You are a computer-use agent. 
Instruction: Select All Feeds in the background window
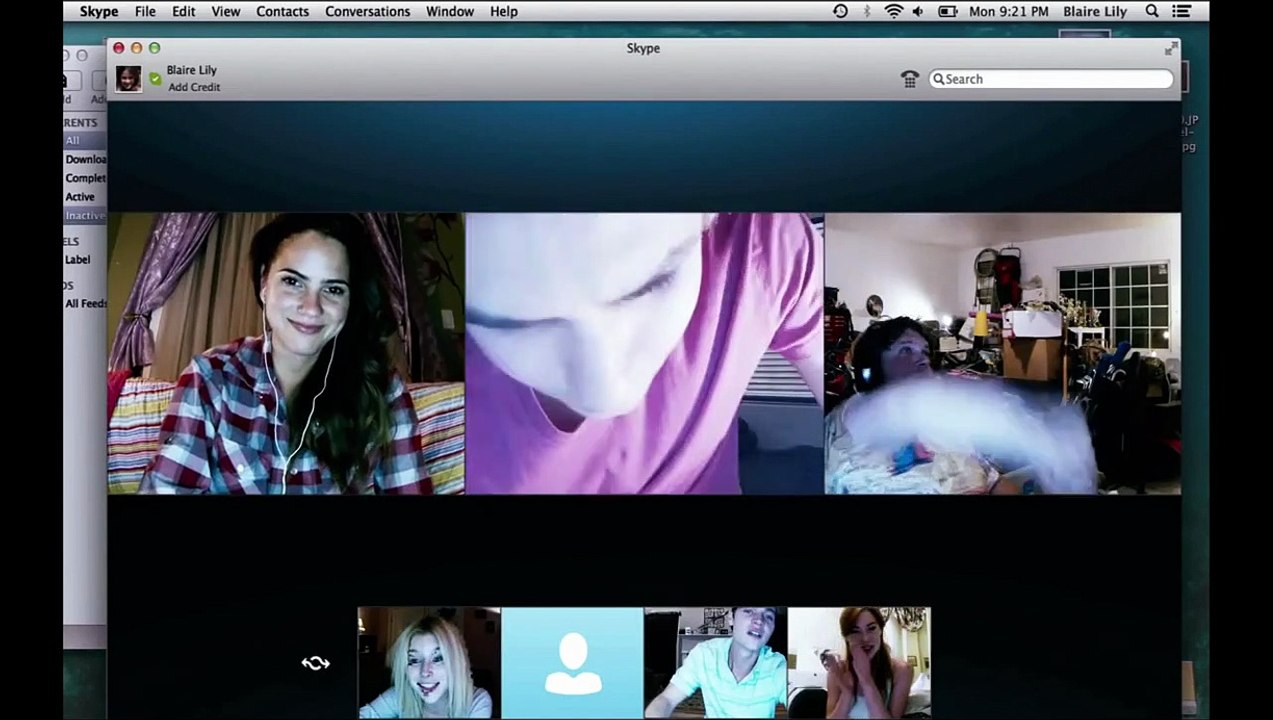pos(85,304)
